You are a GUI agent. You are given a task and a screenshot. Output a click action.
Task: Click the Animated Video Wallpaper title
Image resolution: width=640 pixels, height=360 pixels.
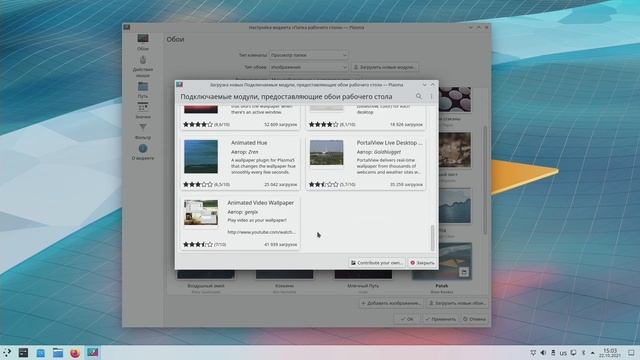(260, 203)
